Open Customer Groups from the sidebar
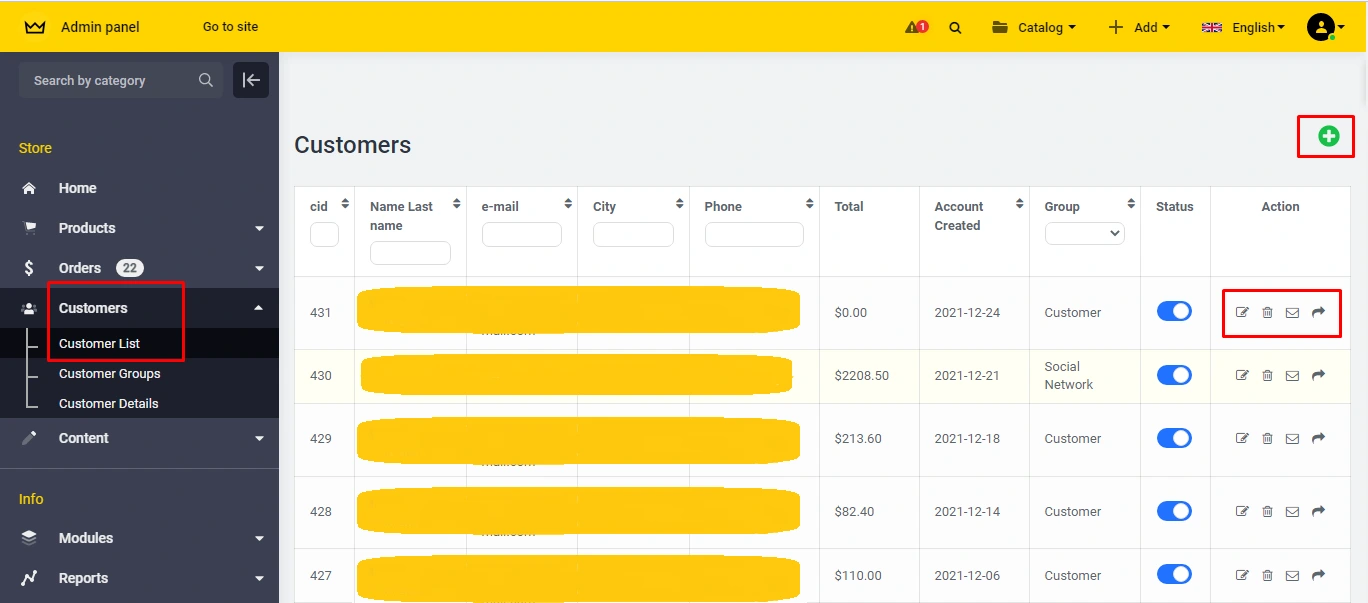Image resolution: width=1368 pixels, height=603 pixels. pyautogui.click(x=110, y=373)
